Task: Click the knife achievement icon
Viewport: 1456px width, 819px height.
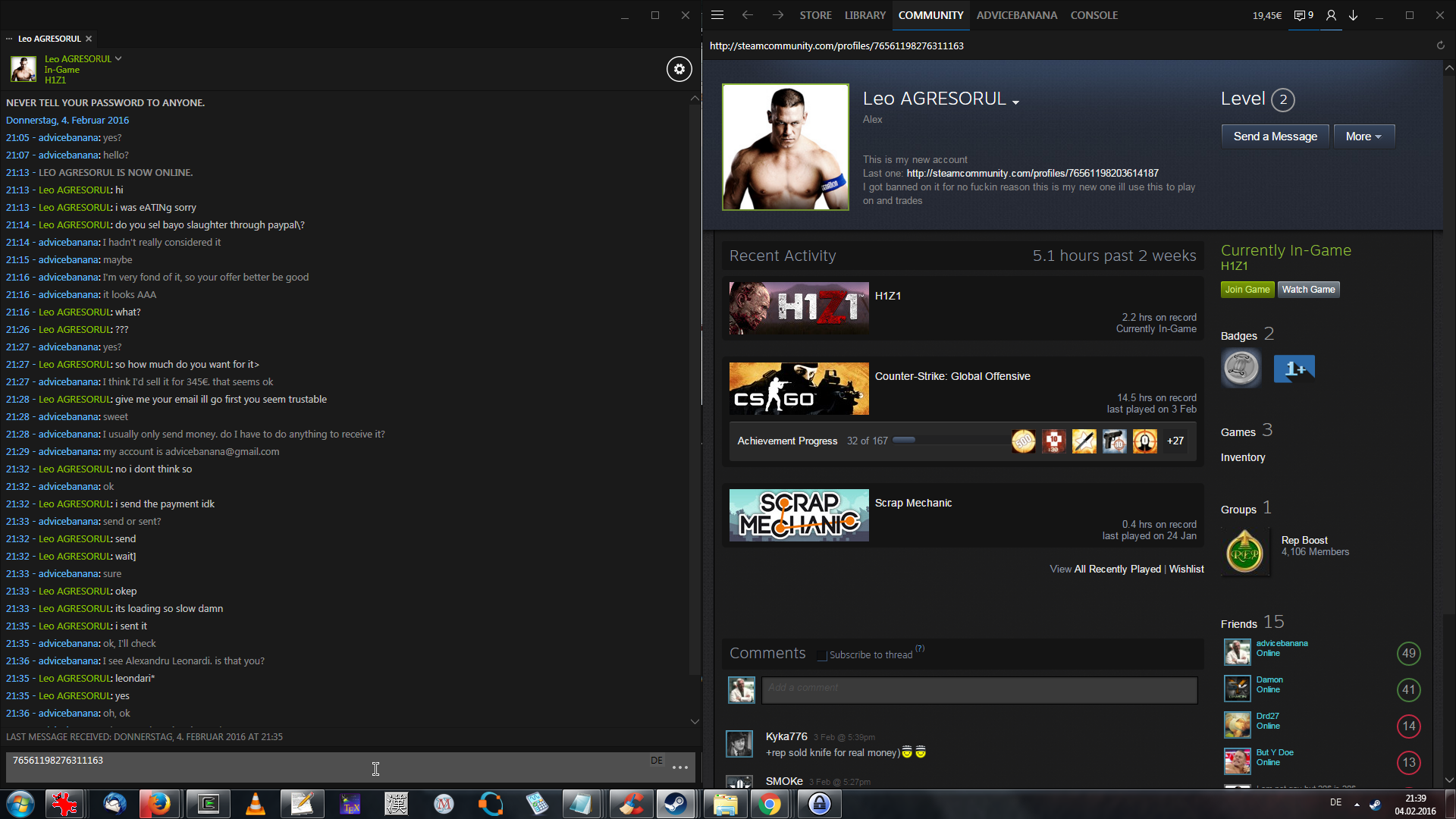Action: [x=1084, y=441]
